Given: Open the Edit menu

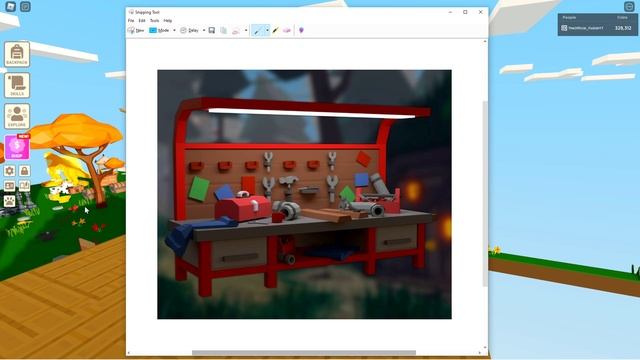Looking at the screenshot, I should click(142, 20).
